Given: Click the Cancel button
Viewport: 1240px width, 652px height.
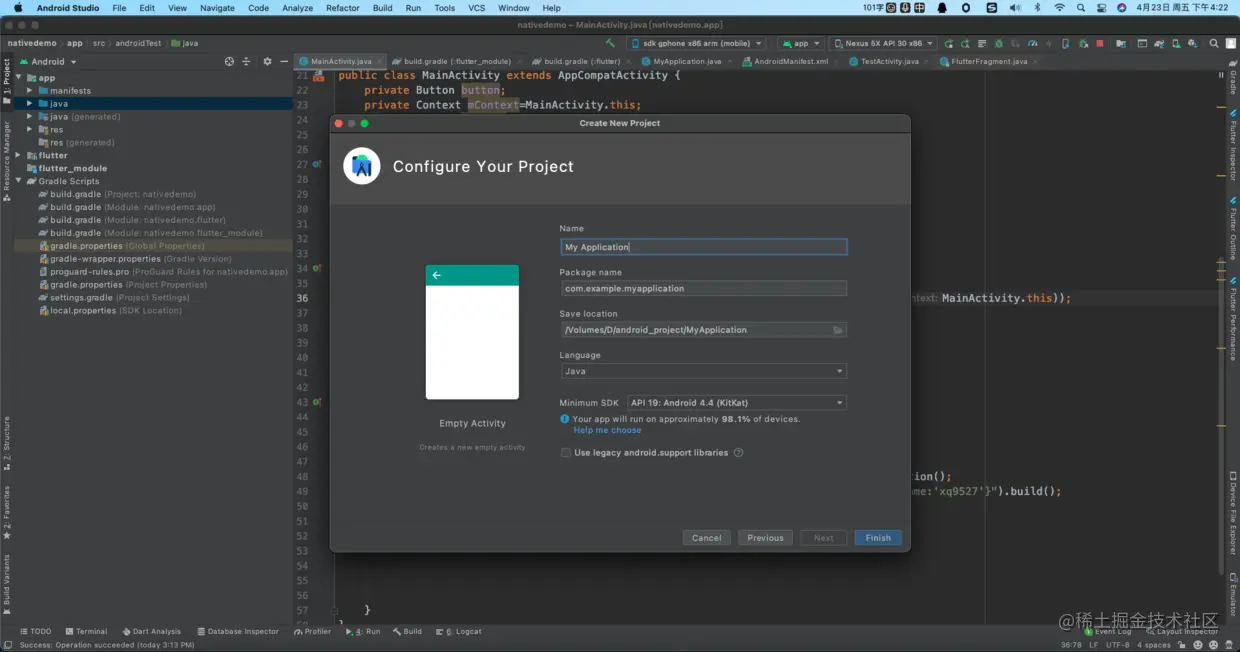Looking at the screenshot, I should pos(706,538).
